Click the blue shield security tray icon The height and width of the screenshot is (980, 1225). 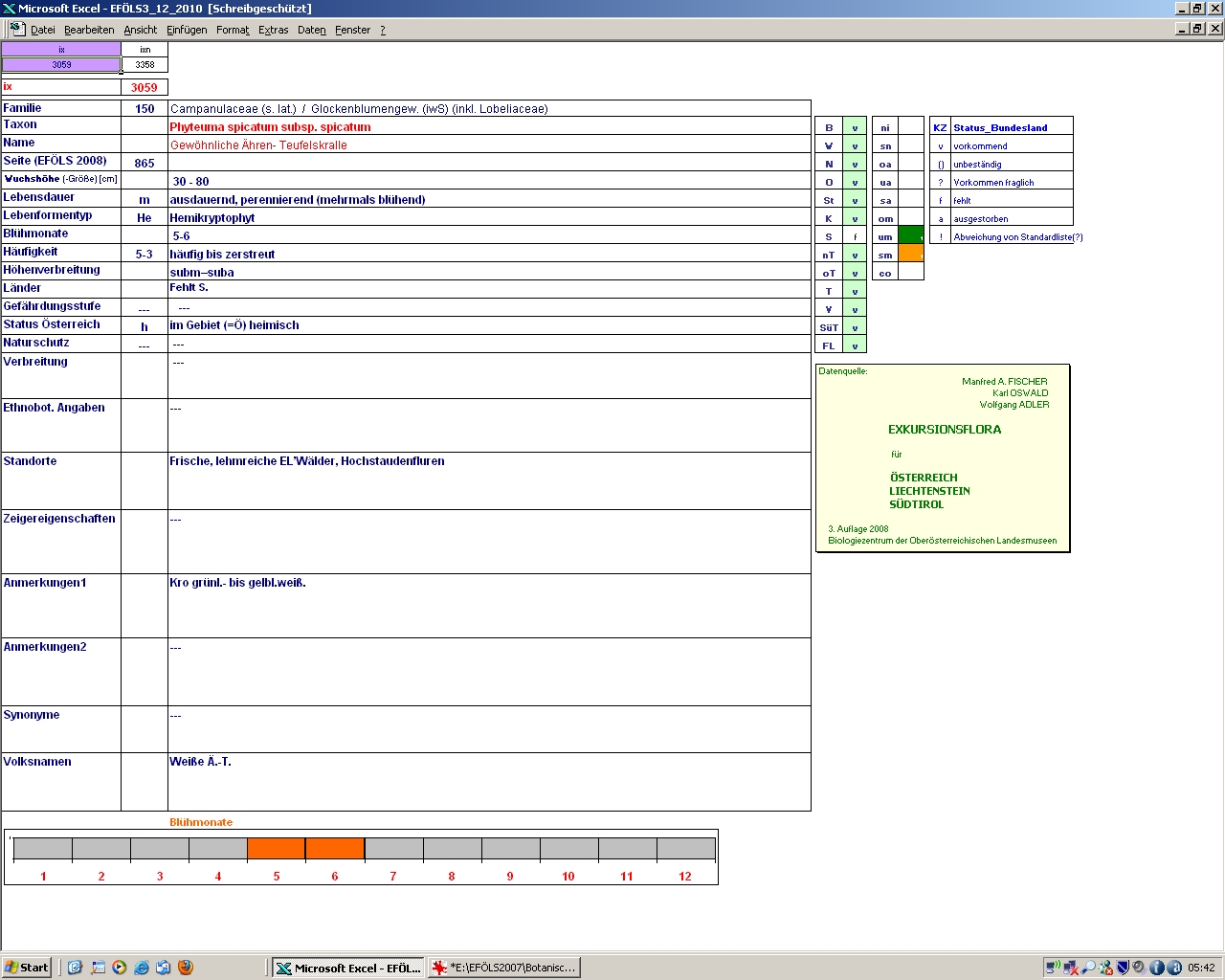point(1123,968)
